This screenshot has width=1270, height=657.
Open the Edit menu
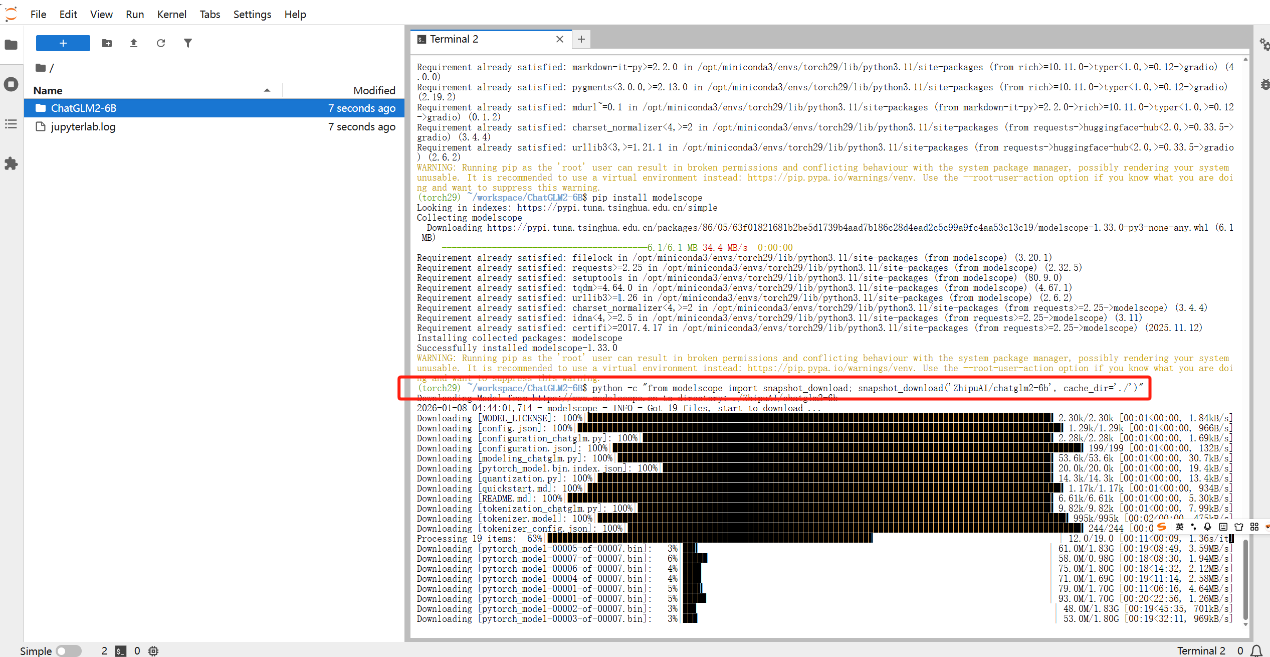68,15
